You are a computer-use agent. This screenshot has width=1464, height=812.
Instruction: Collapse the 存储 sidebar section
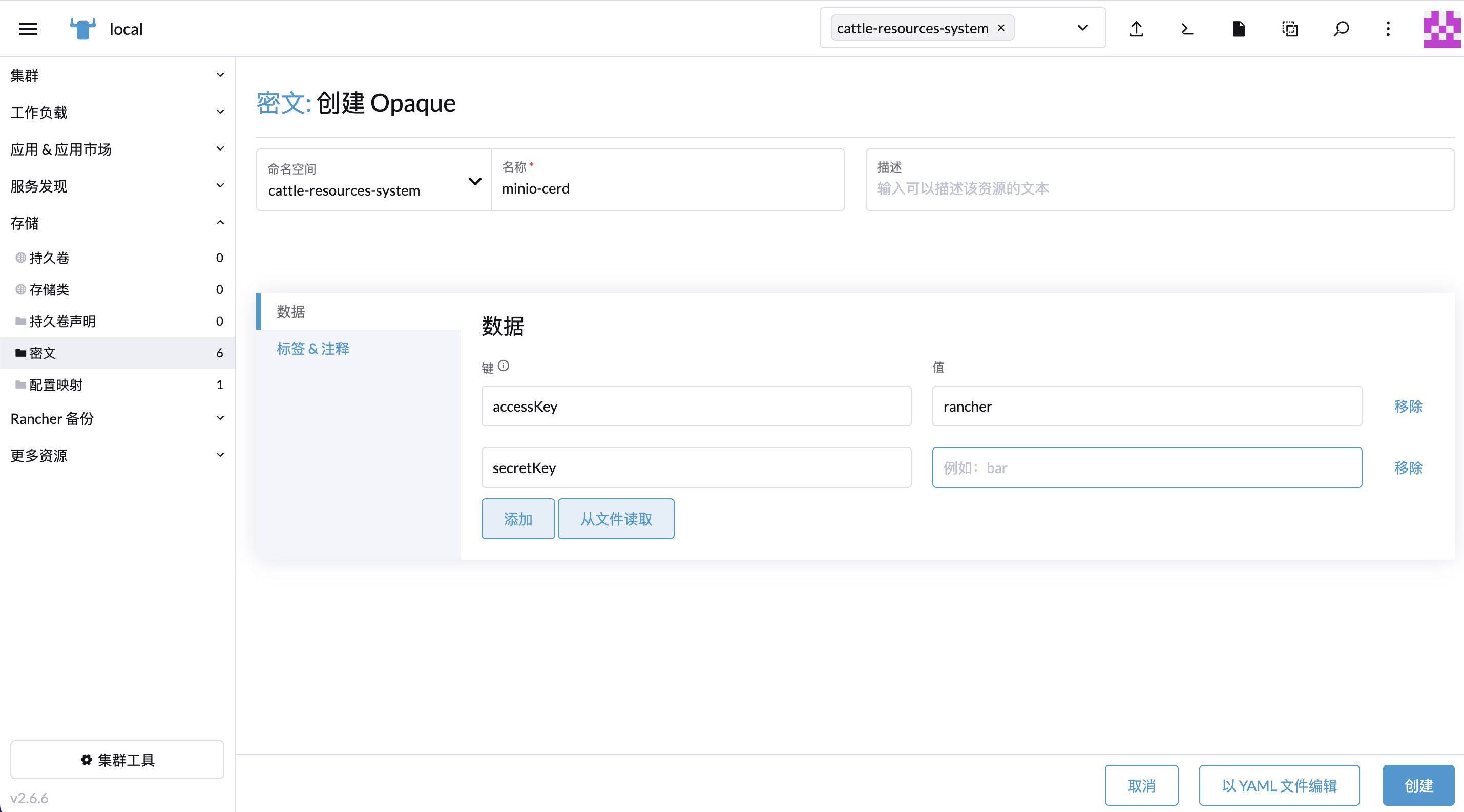pos(220,223)
